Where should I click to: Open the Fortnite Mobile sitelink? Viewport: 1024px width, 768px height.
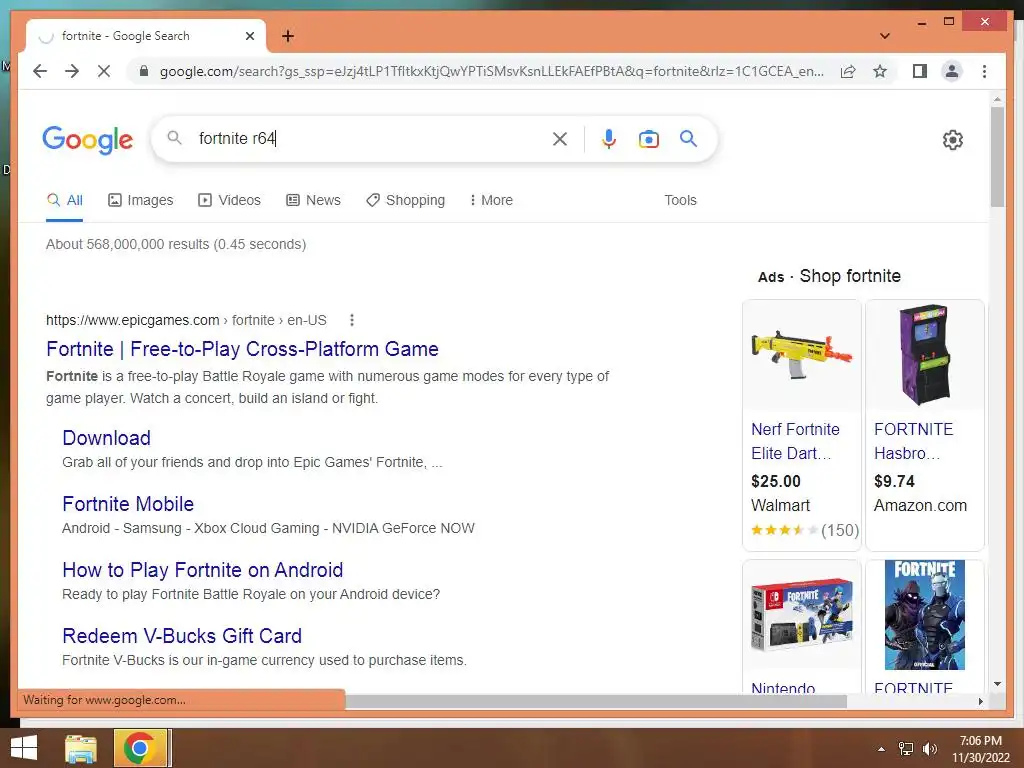click(128, 504)
